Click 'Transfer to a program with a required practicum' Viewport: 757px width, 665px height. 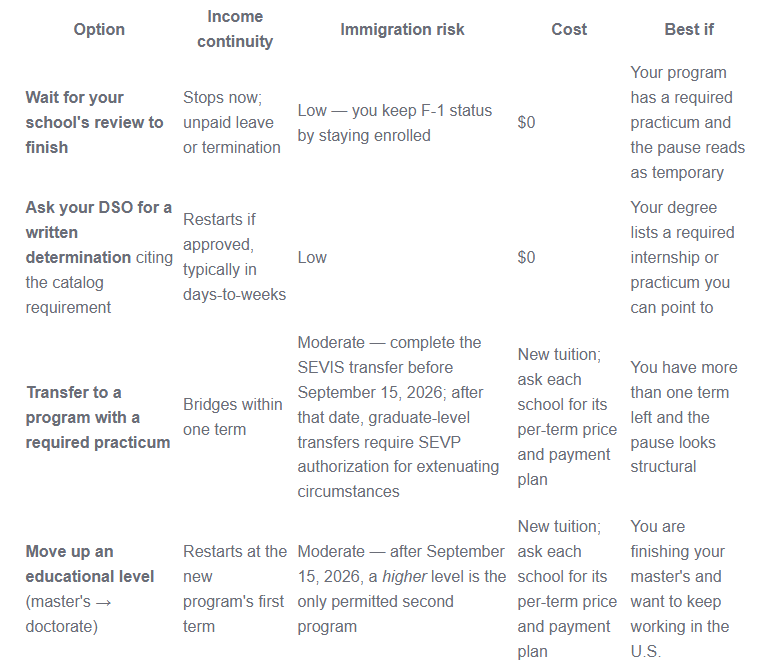98,417
